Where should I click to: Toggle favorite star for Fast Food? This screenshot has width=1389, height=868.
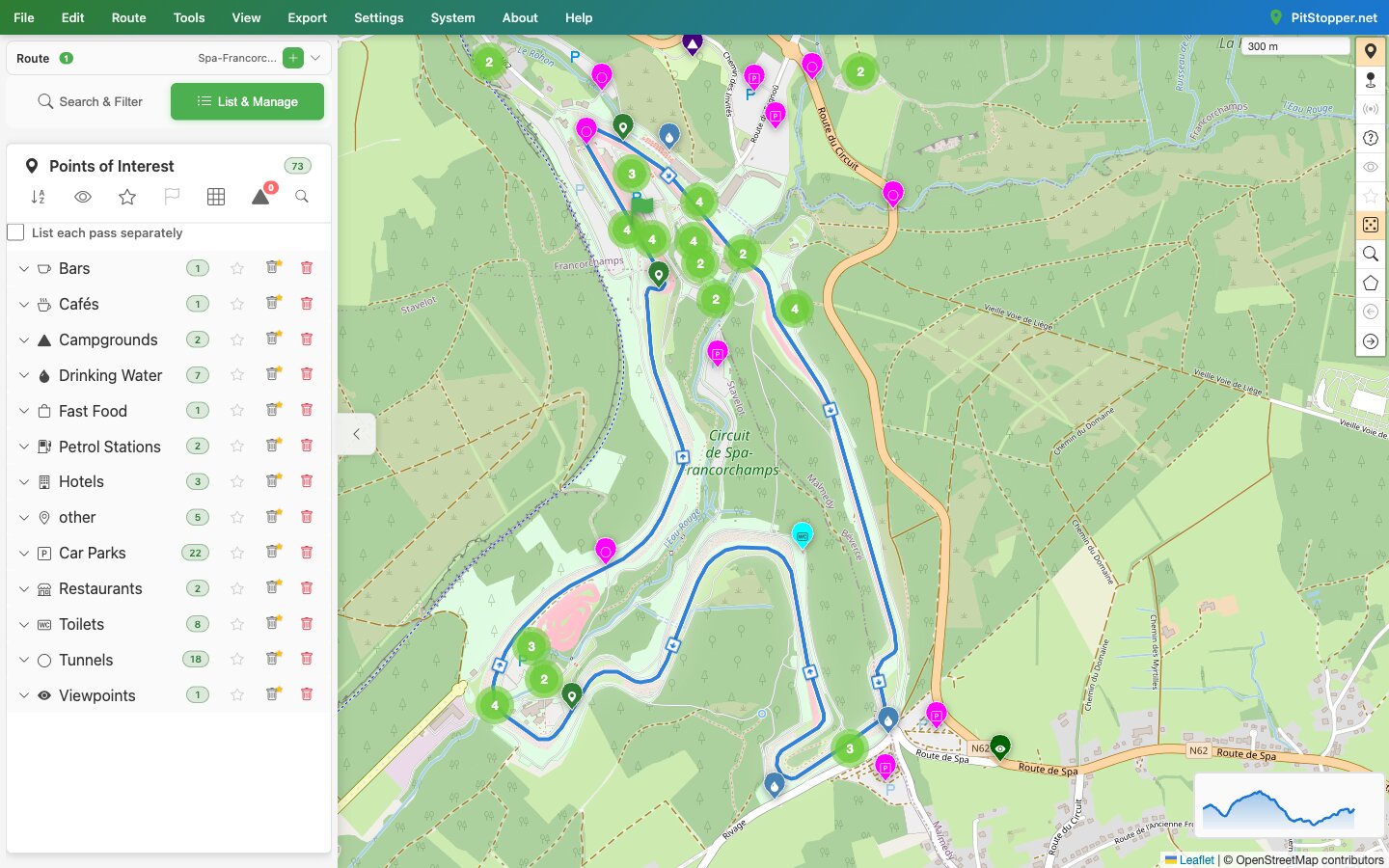click(x=237, y=411)
